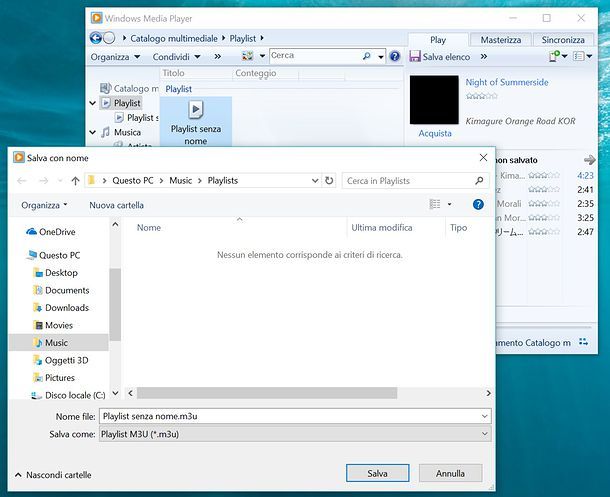Click Nuova cartella button
Image resolution: width=610 pixels, height=497 pixels.
pyautogui.click(x=116, y=205)
